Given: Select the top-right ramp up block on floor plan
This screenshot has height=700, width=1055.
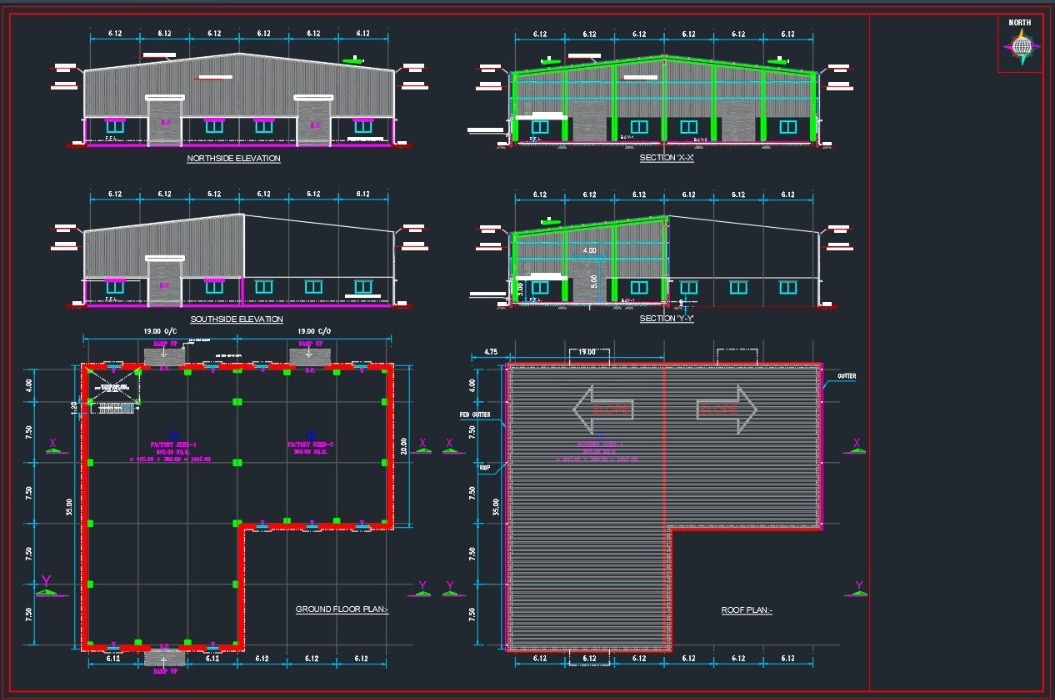Looking at the screenshot, I should [x=309, y=355].
